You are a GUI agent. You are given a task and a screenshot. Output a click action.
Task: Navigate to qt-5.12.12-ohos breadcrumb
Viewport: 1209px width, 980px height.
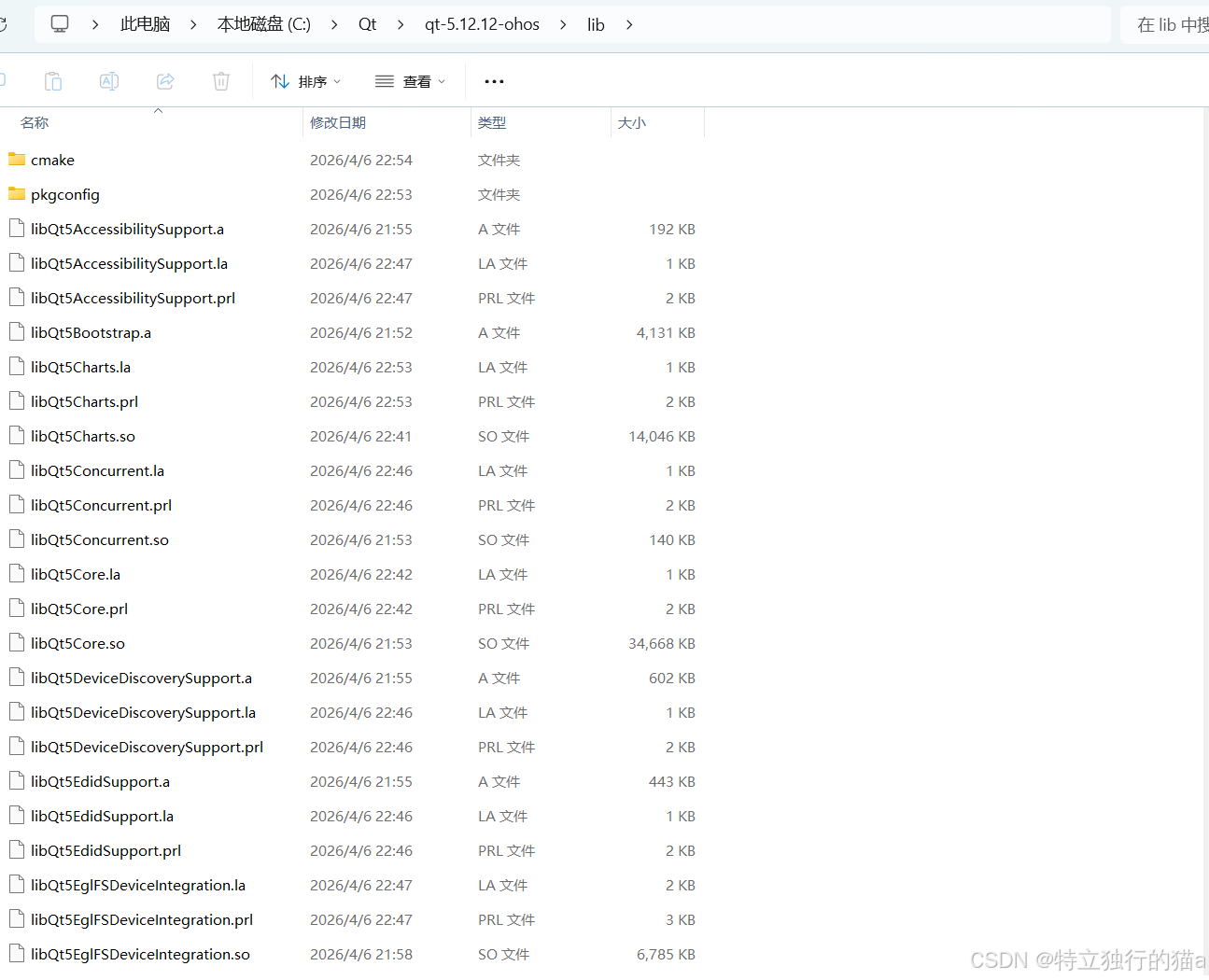482,24
